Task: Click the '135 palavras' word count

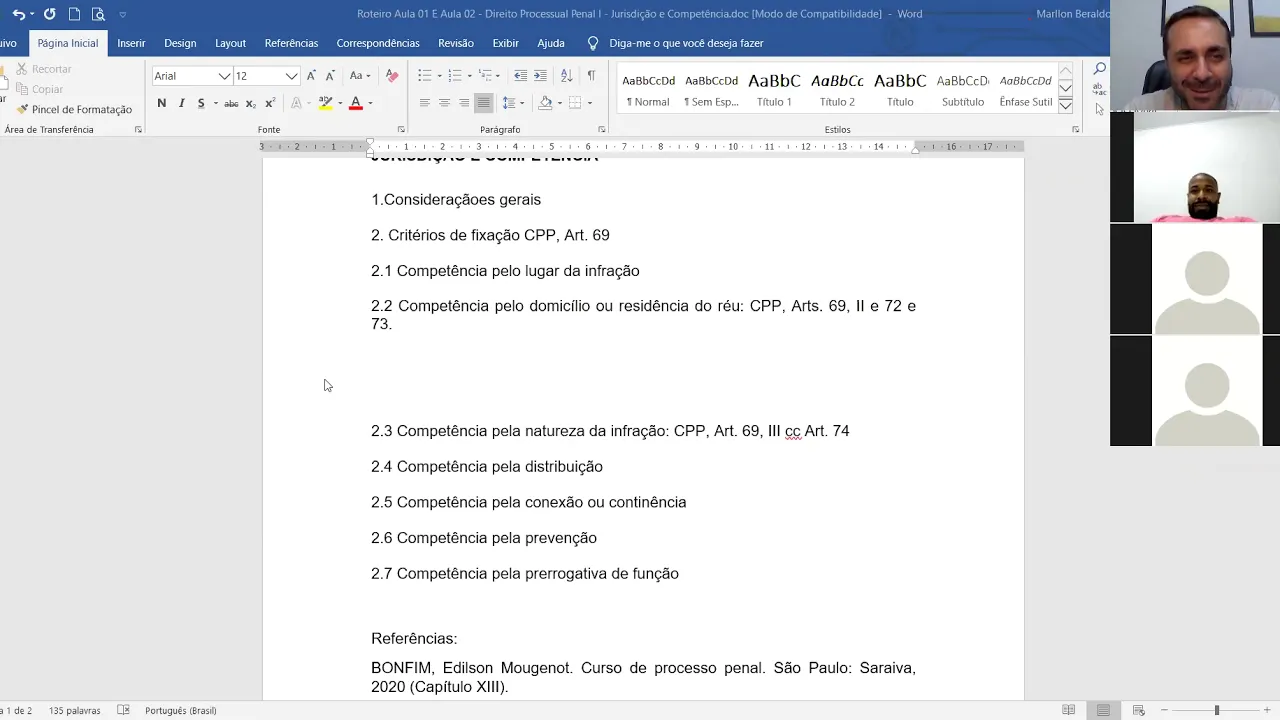Action: pos(75,710)
